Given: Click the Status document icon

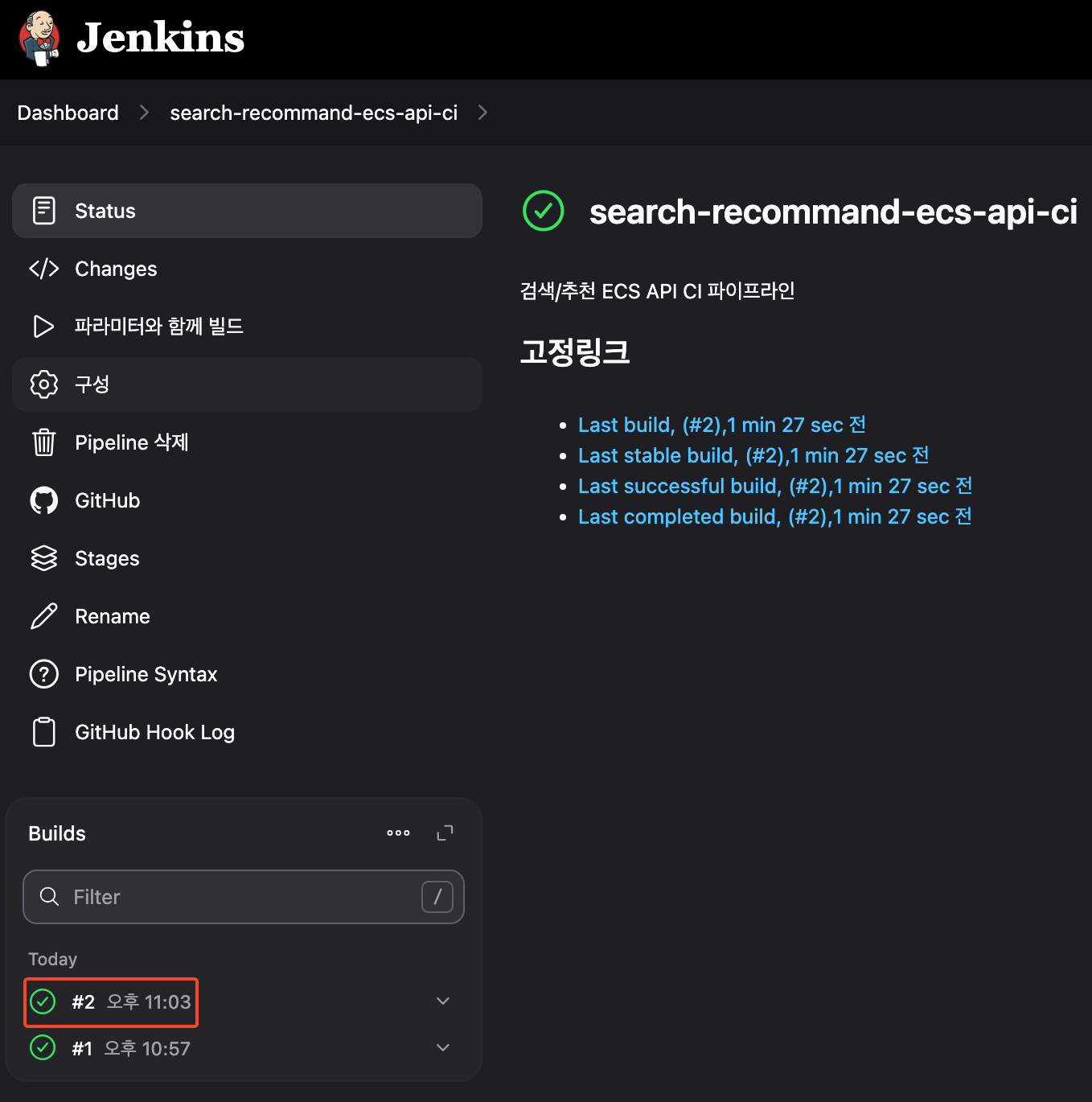Looking at the screenshot, I should (44, 211).
